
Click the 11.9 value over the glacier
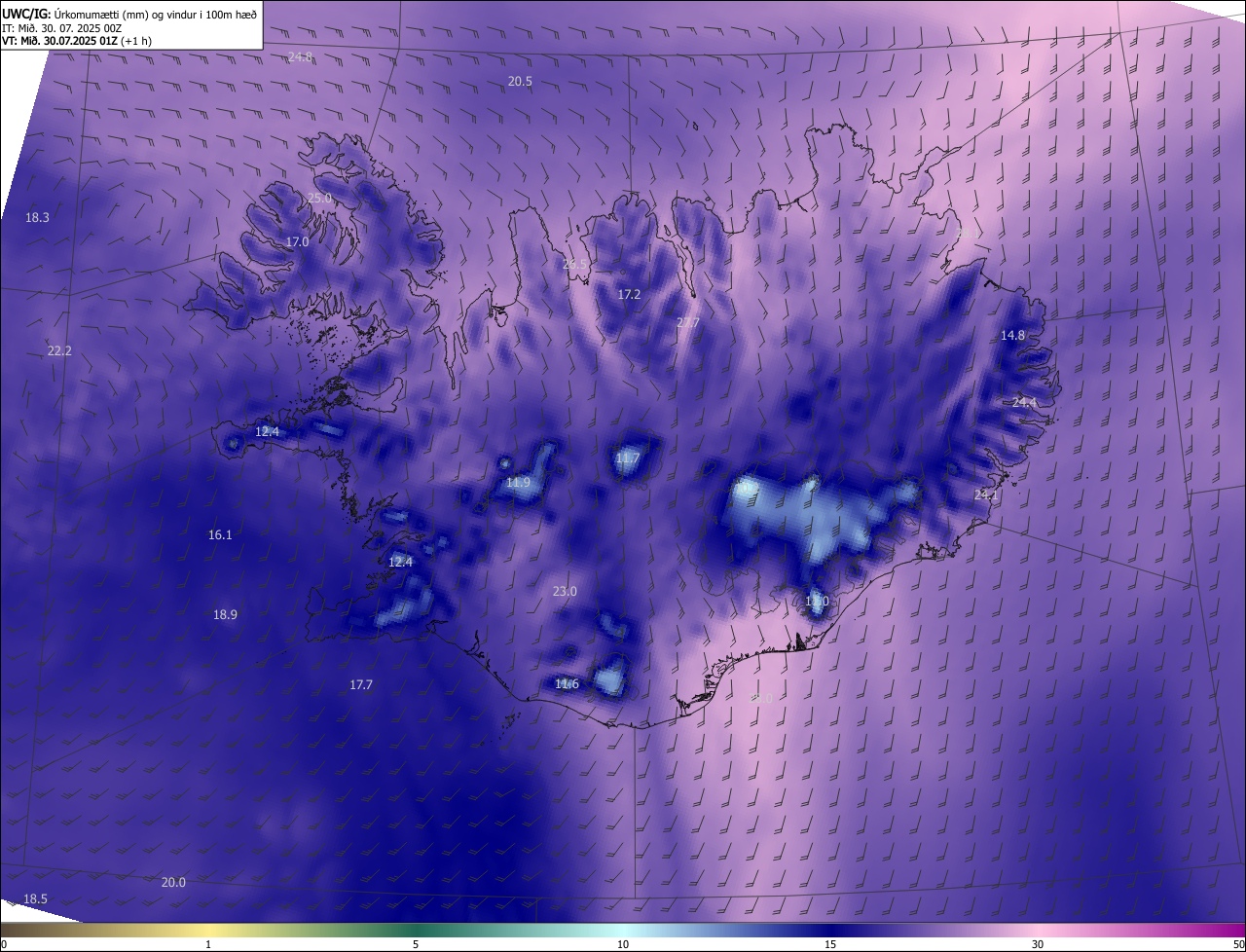518,483
